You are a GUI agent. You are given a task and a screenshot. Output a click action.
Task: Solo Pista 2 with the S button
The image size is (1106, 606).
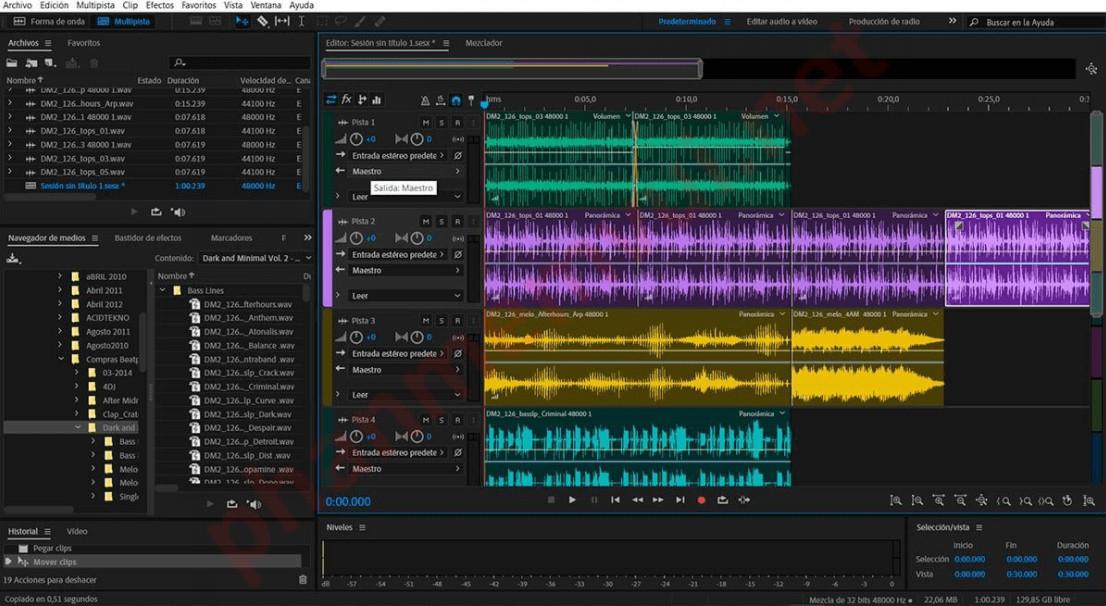(x=441, y=222)
